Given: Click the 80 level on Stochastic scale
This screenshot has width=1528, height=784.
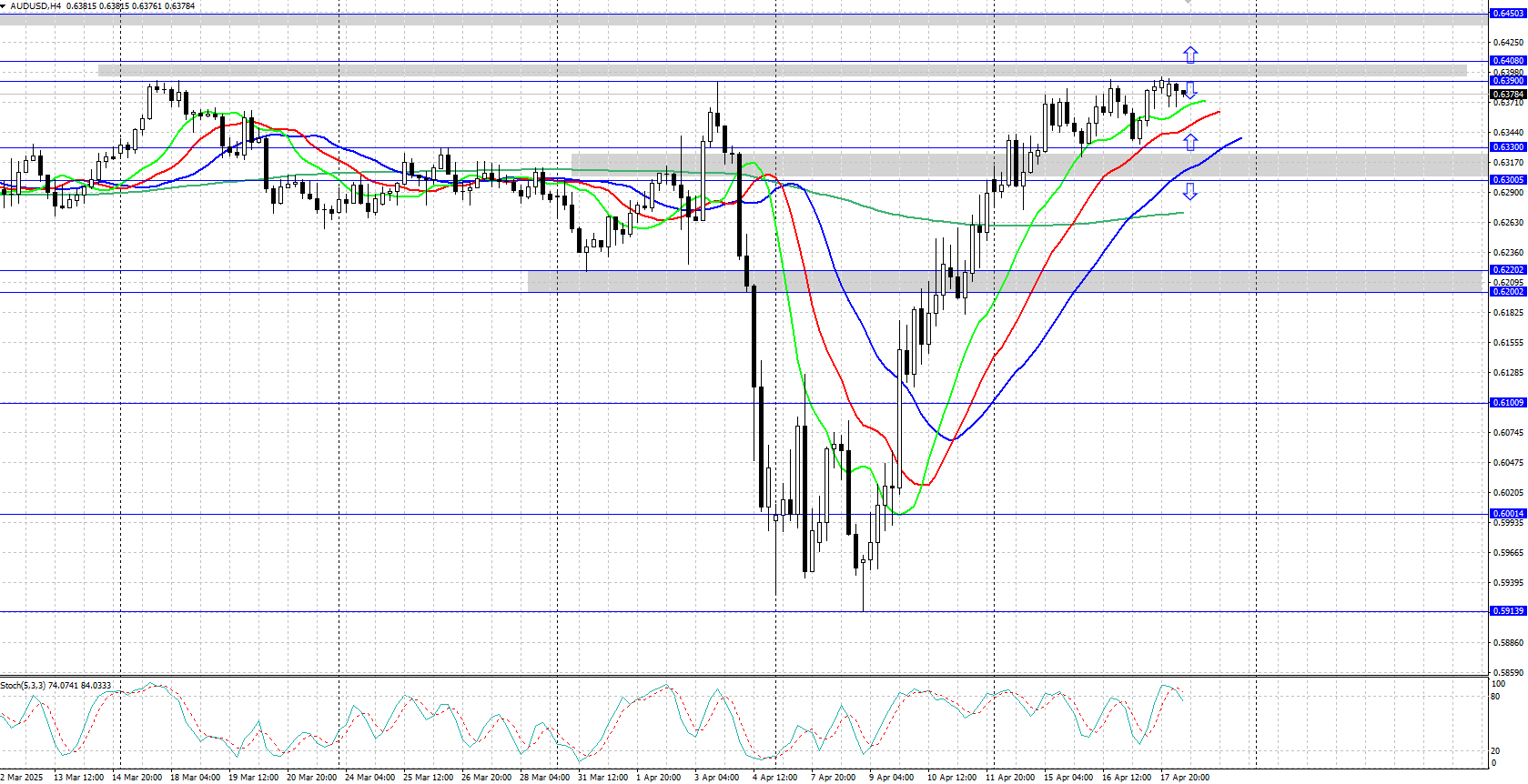Looking at the screenshot, I should [1495, 697].
